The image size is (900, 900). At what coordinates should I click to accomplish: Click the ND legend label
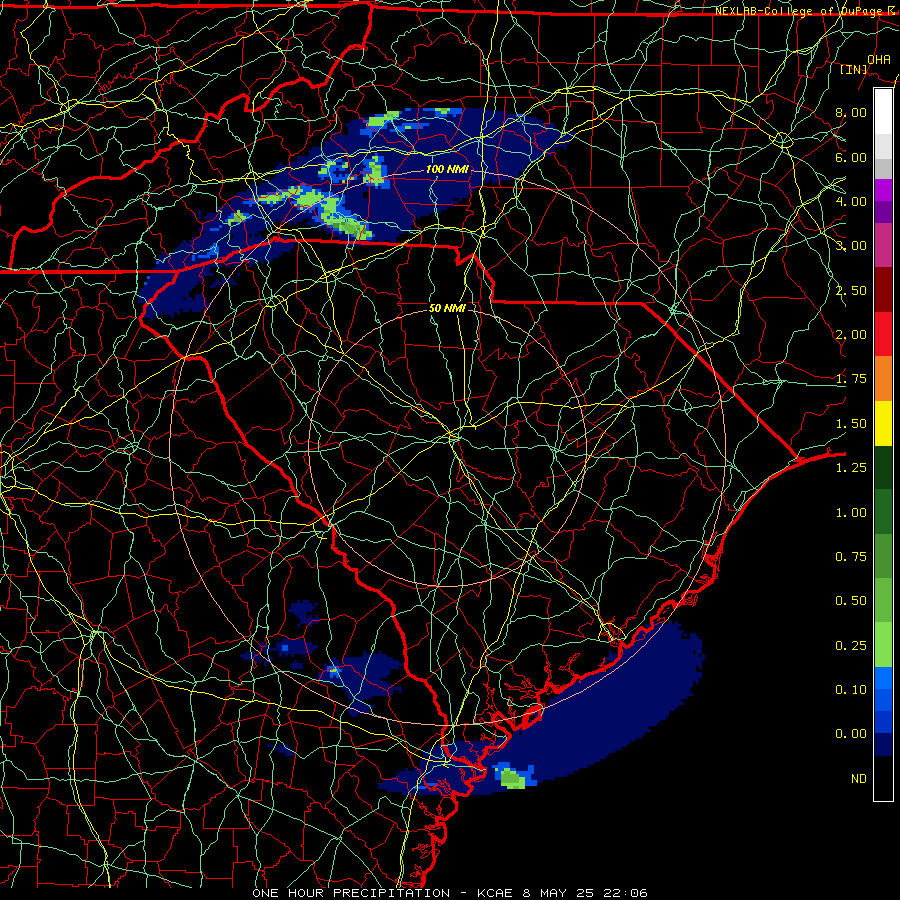point(859,779)
